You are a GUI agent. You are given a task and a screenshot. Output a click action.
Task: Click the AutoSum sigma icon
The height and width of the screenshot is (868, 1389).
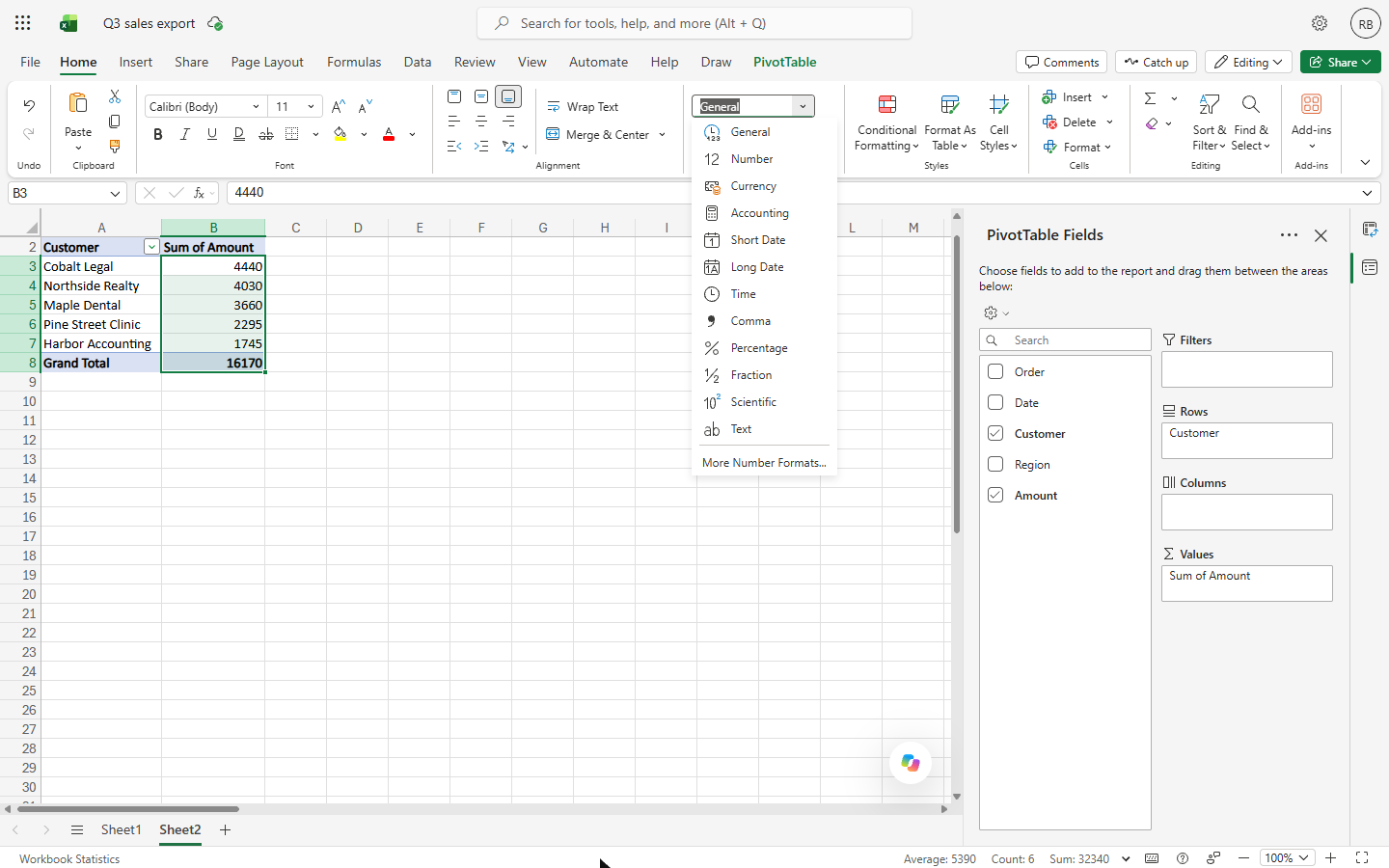pos(1150,98)
